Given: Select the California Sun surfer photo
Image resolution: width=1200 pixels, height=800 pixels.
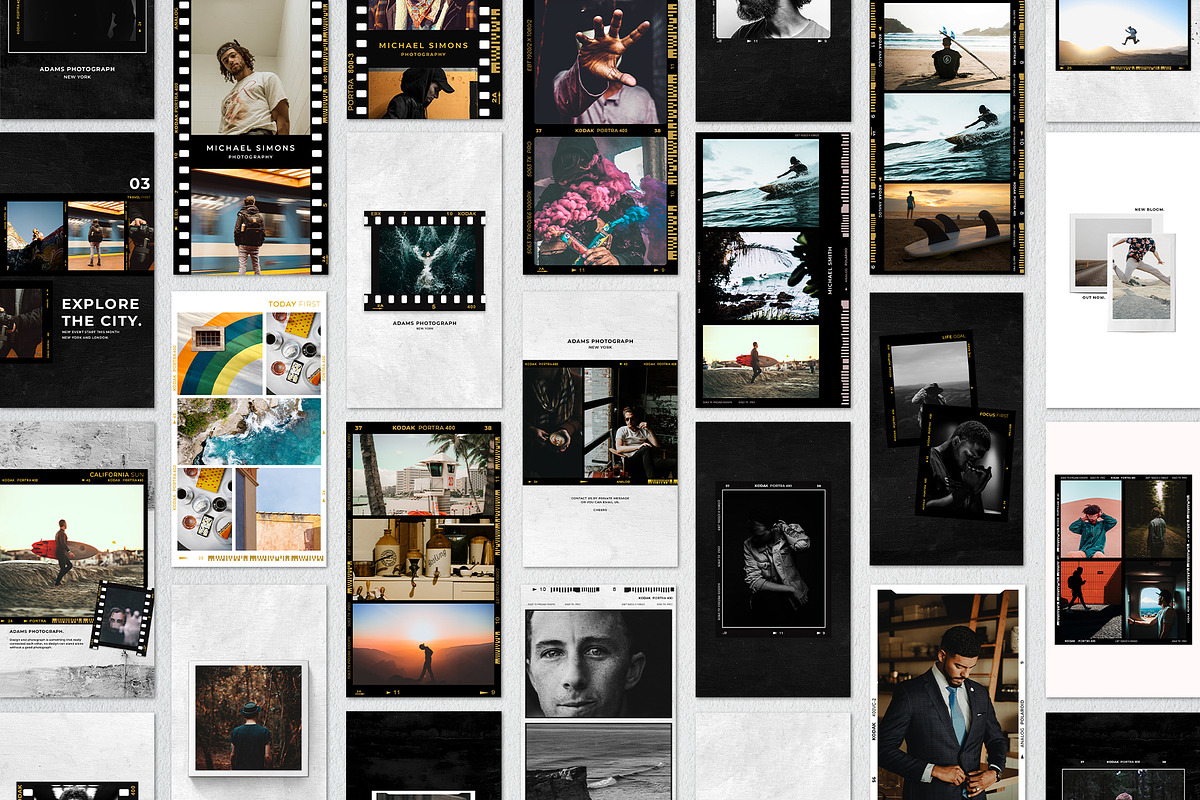Looking at the screenshot, I should [x=72, y=551].
